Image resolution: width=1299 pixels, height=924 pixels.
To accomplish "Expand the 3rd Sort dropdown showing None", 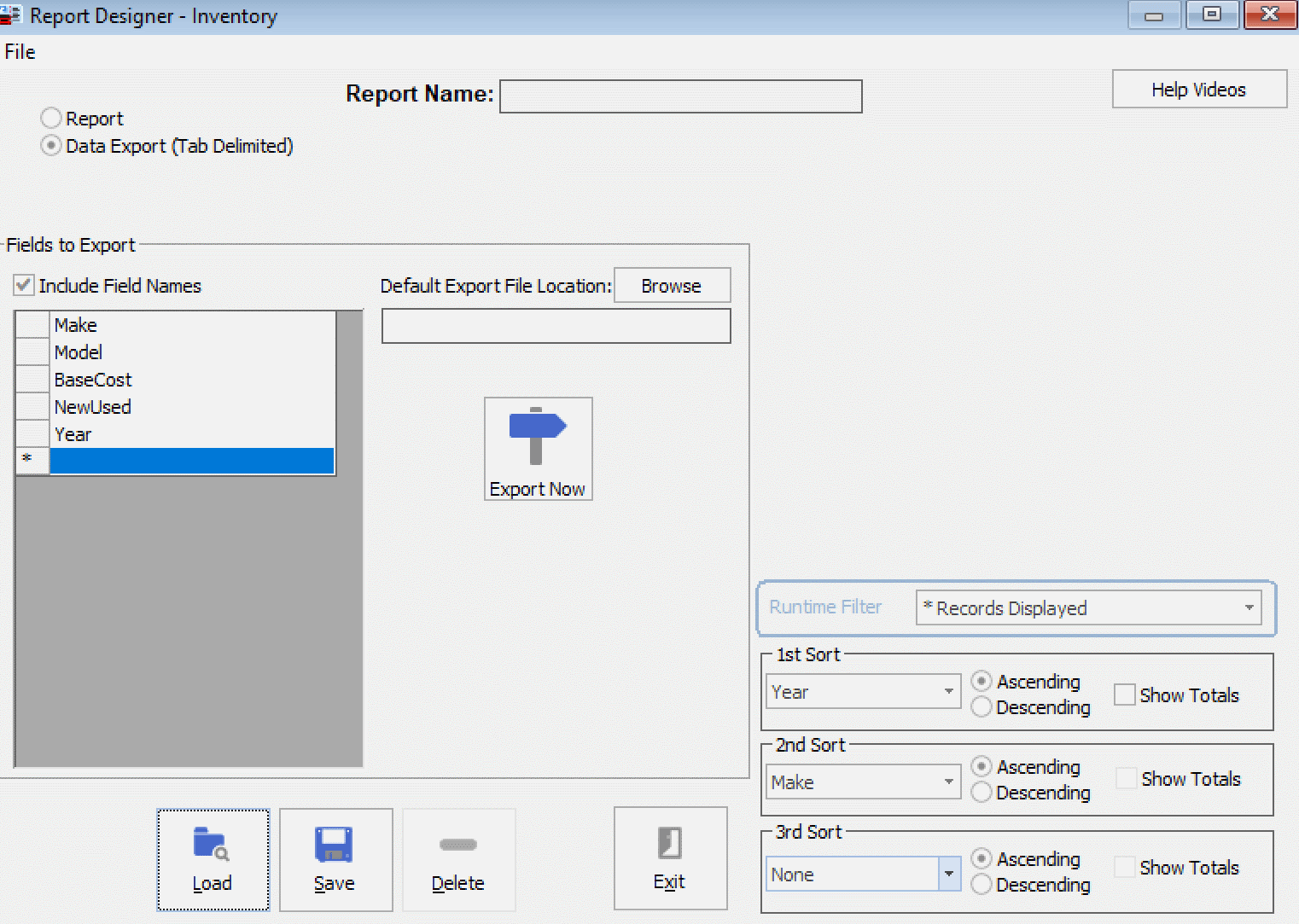I will tap(947, 874).
